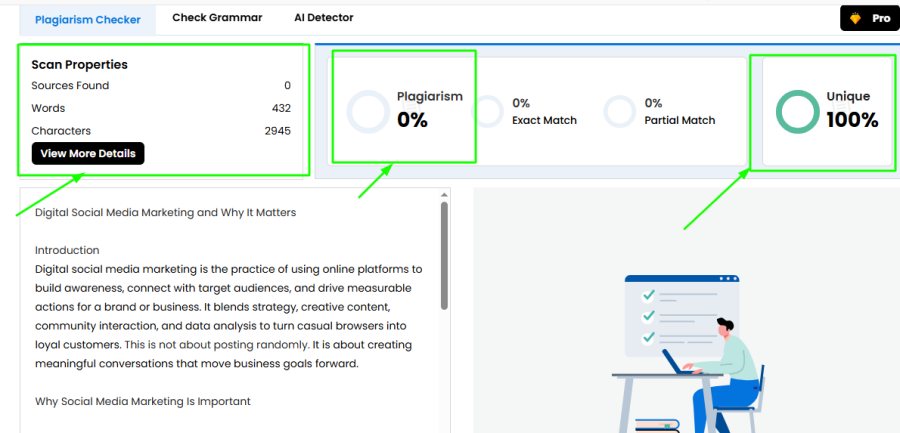Click the Scan Properties heading
900x433 pixels.
pyautogui.click(x=79, y=64)
